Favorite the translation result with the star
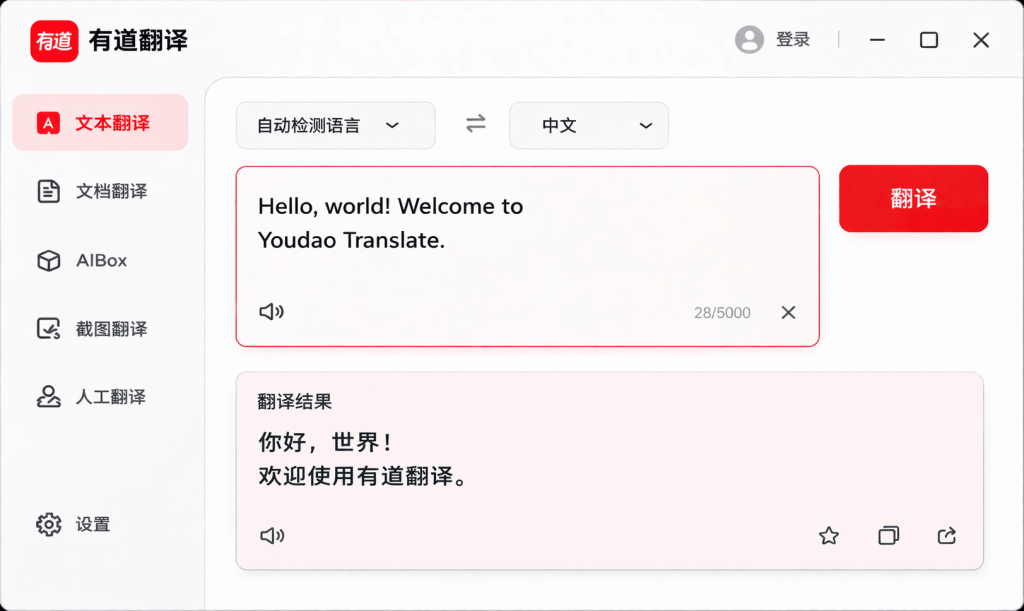1024x611 pixels. click(828, 535)
